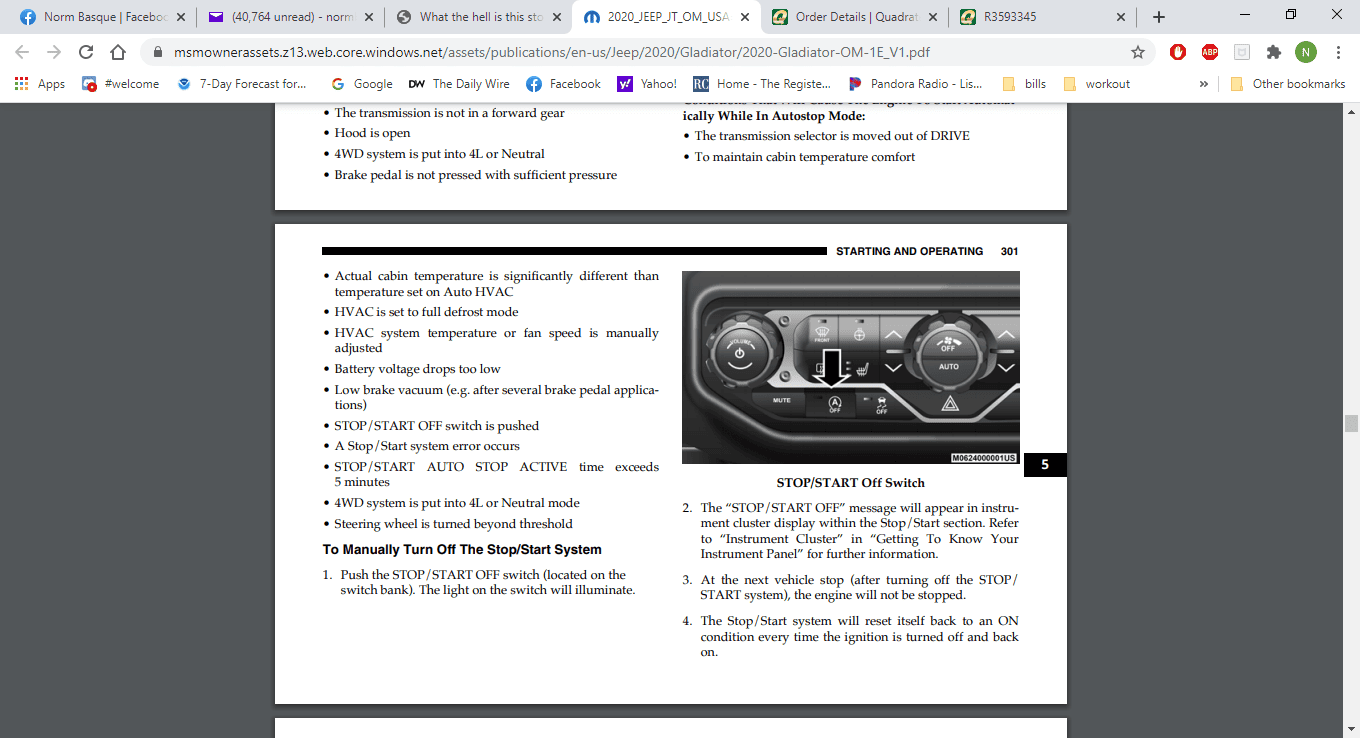1360x738 pixels.
Task: Open a new browser tab
Action: pos(1158,17)
